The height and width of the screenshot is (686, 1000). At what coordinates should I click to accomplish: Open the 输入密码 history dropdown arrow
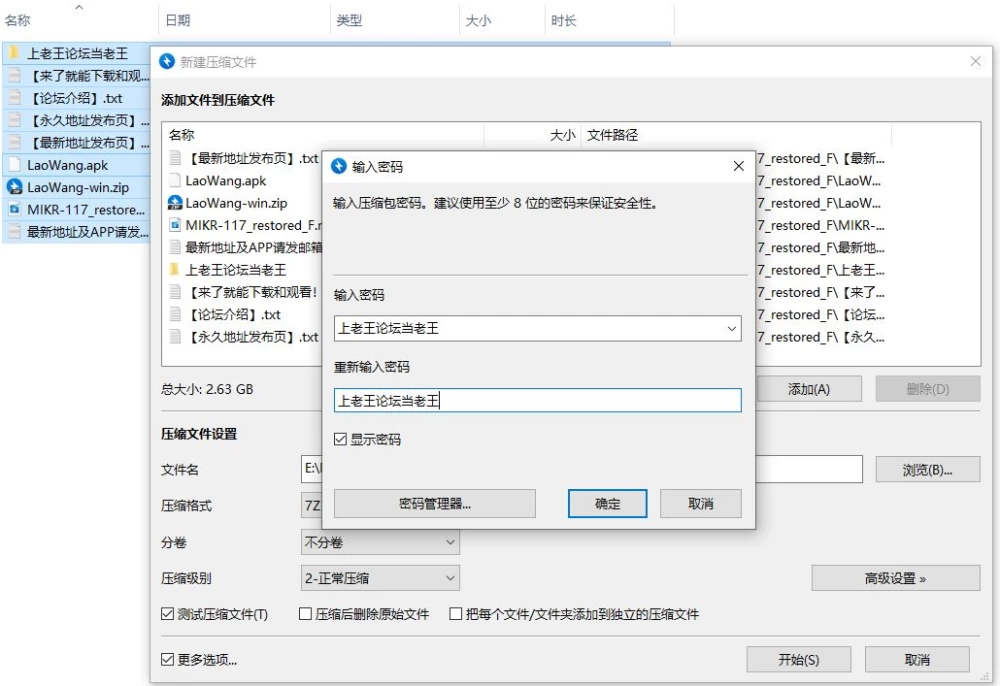click(732, 329)
